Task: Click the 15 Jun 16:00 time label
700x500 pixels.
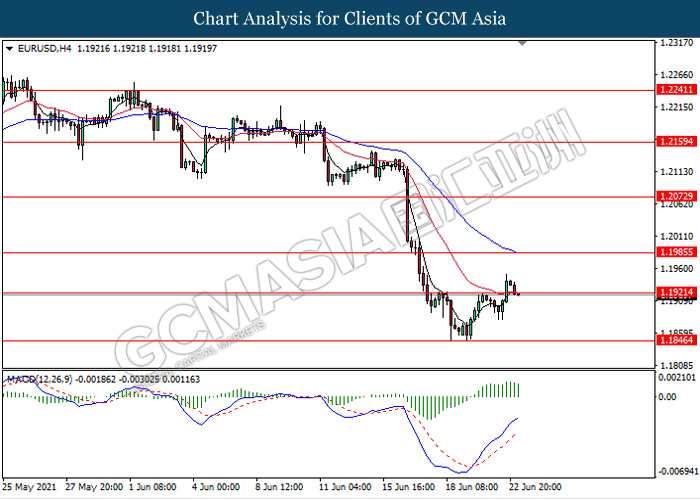Action: [x=408, y=487]
